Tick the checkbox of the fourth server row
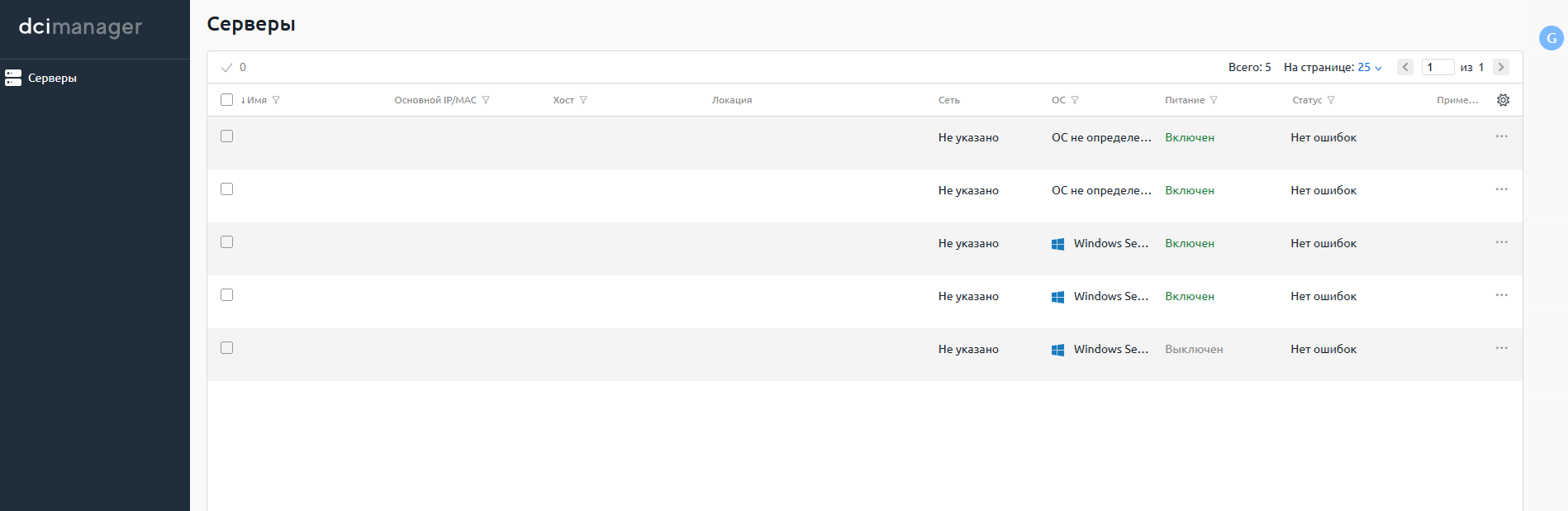This screenshot has width=1568, height=511. (x=226, y=295)
